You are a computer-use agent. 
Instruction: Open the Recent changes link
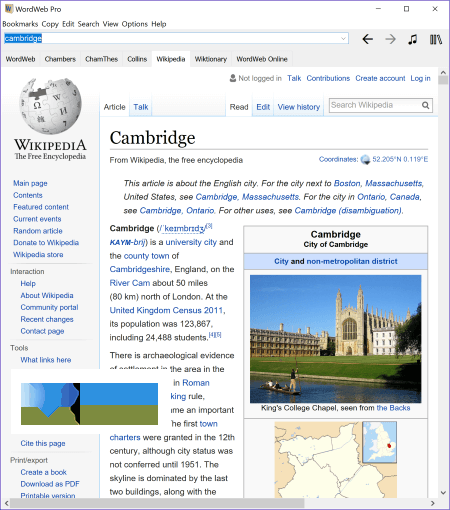(47, 319)
